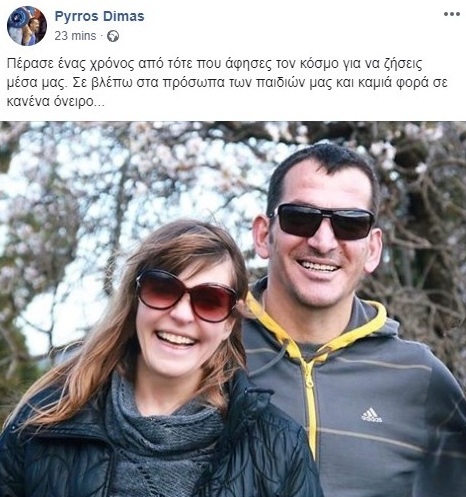Viewport: 466px width, 497px height.
Task: Open the three-dot post options menu
Action: click(451, 14)
